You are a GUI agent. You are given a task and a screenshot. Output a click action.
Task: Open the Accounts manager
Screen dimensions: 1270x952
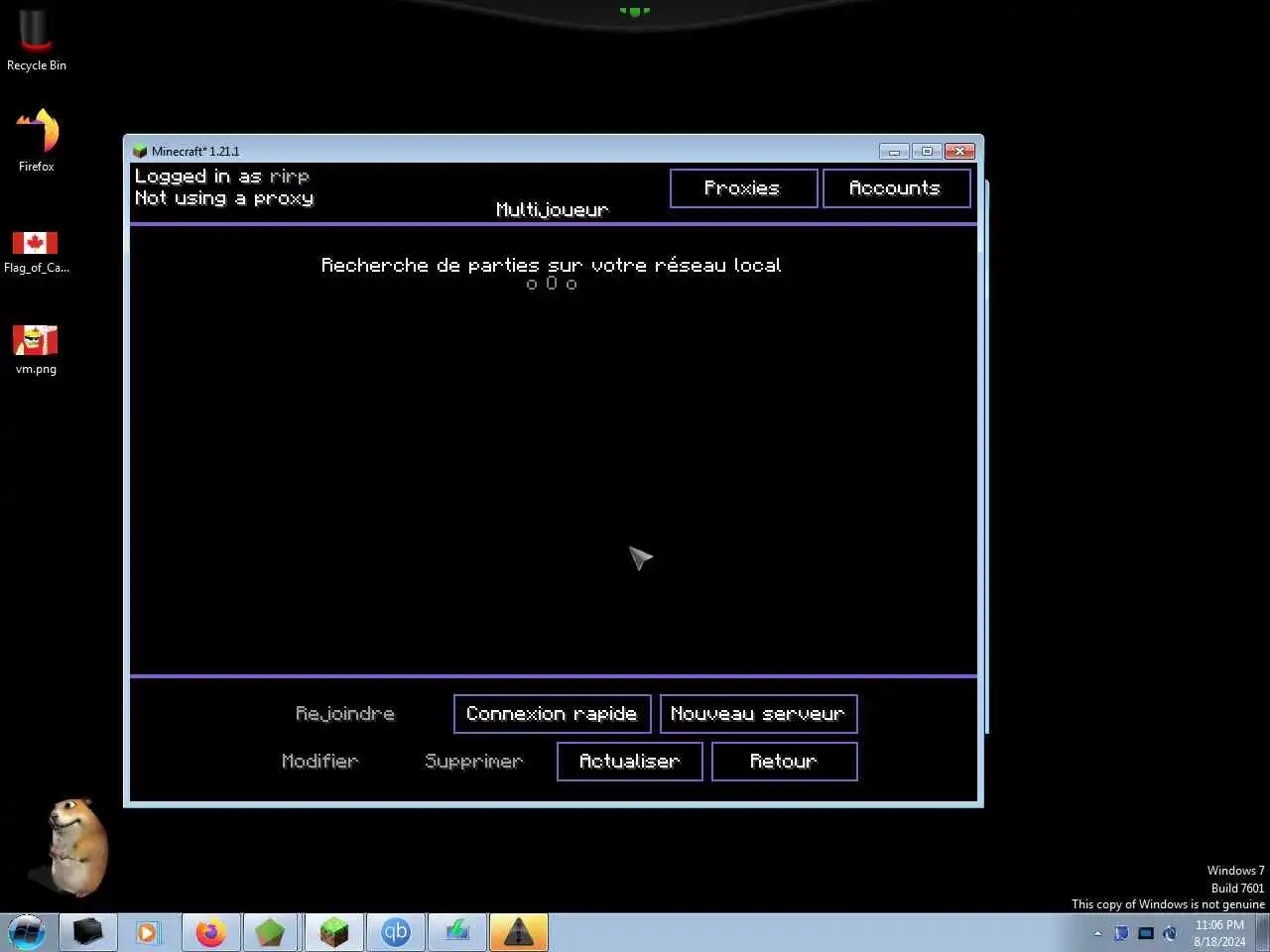pos(896,188)
